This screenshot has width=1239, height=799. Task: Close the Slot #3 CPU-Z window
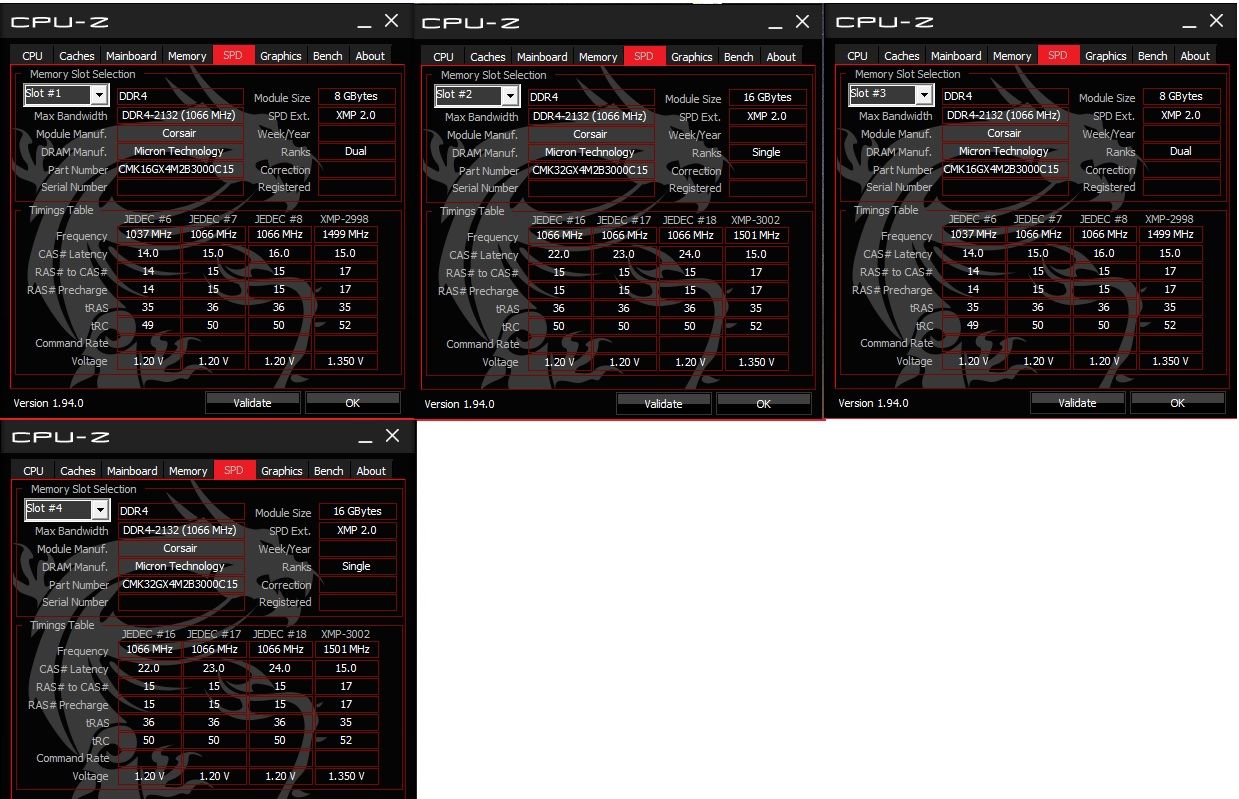(x=1216, y=20)
